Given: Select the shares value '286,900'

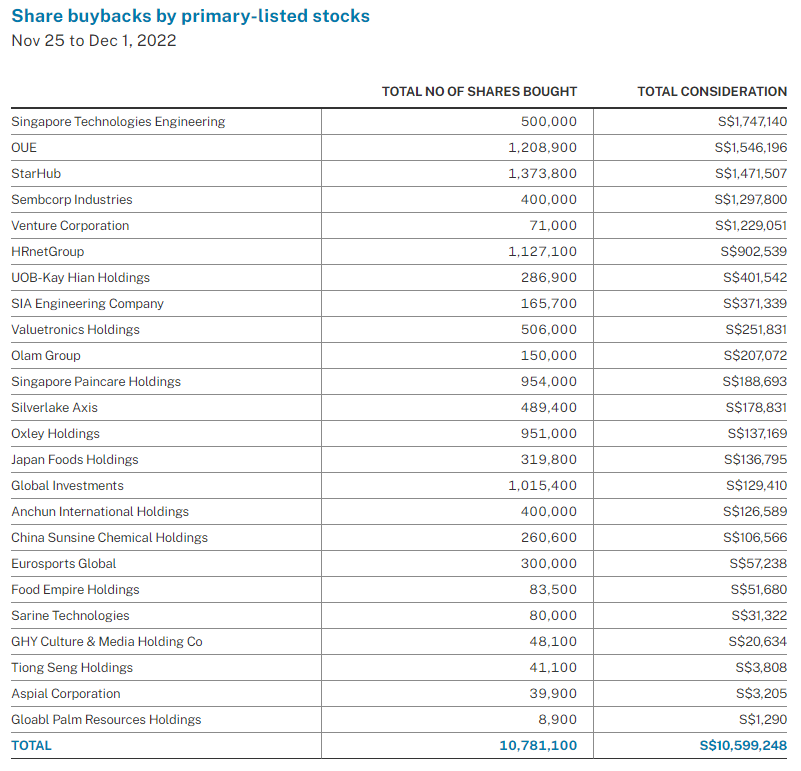Looking at the screenshot, I should [549, 278].
